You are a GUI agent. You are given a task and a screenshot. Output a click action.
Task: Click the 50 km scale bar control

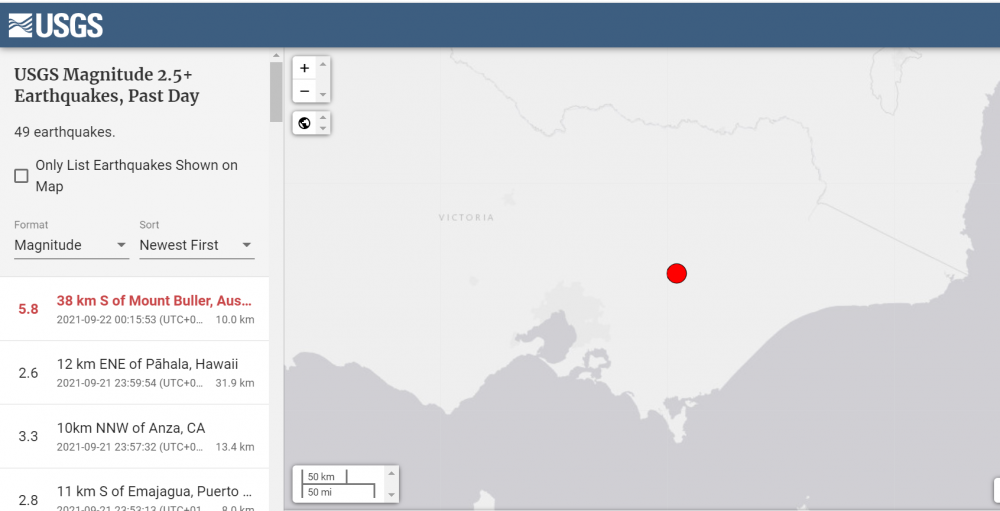[x=340, y=483]
